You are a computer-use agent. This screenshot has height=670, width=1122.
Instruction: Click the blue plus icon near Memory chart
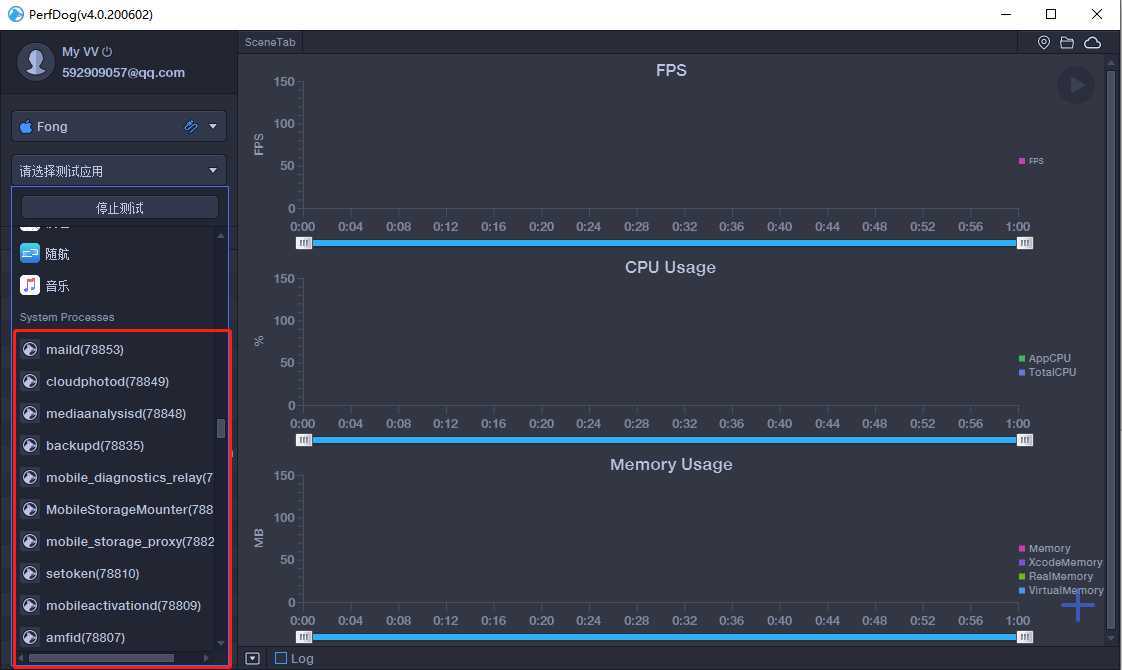(1078, 606)
